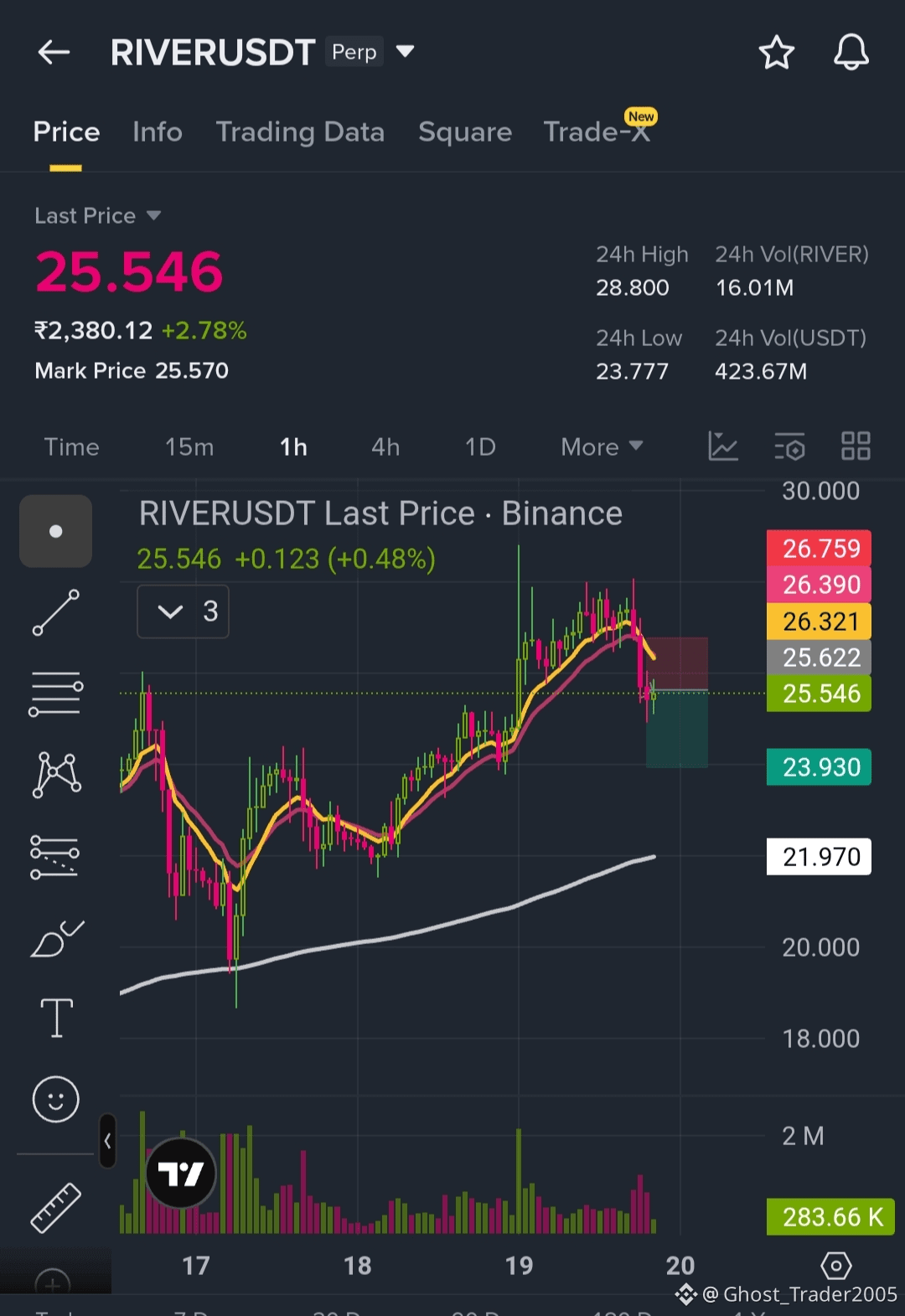Select the Time chart interval

(x=71, y=446)
